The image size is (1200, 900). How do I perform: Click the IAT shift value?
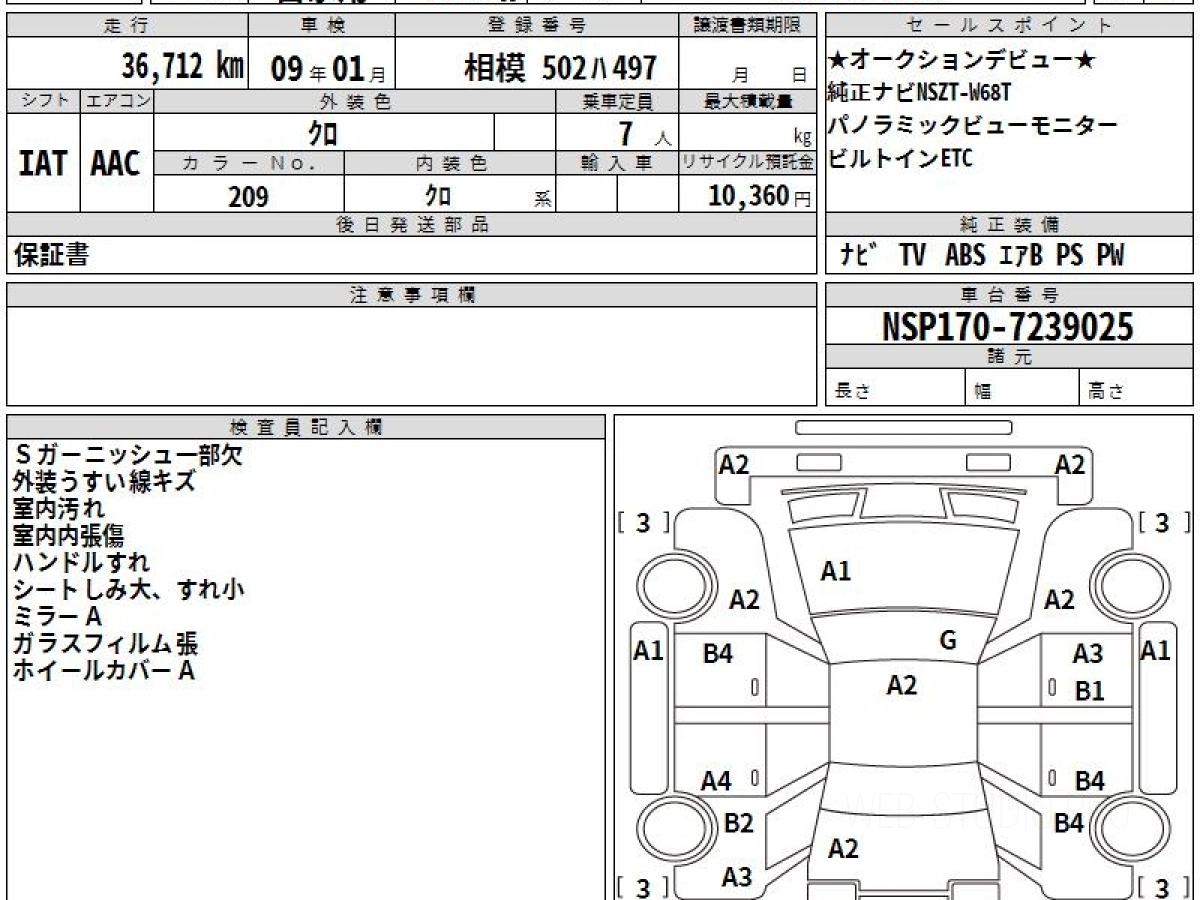tap(42, 163)
